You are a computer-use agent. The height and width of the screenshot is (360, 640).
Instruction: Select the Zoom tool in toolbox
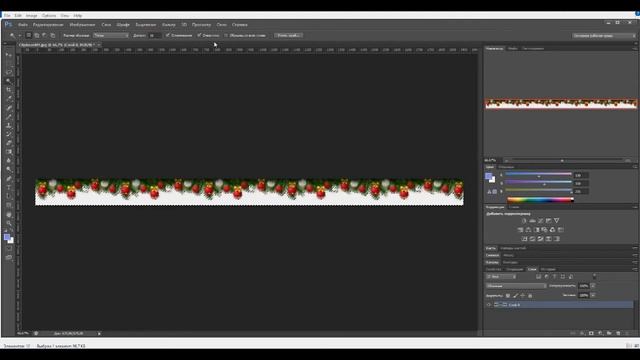click(x=9, y=223)
